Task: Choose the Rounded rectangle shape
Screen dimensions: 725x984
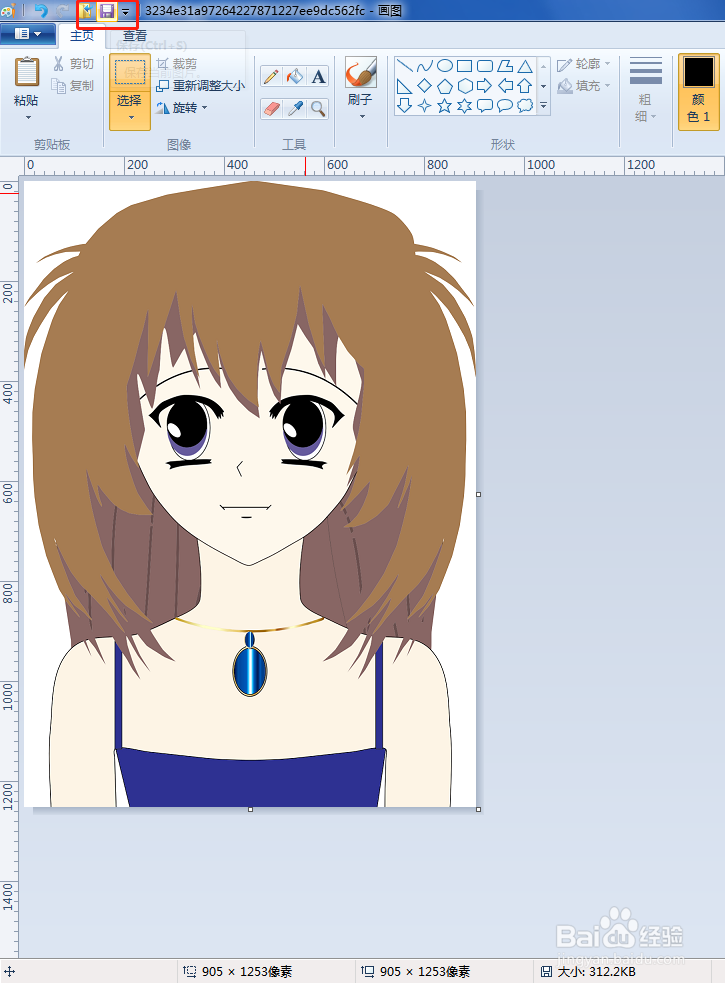Action: tap(485, 66)
